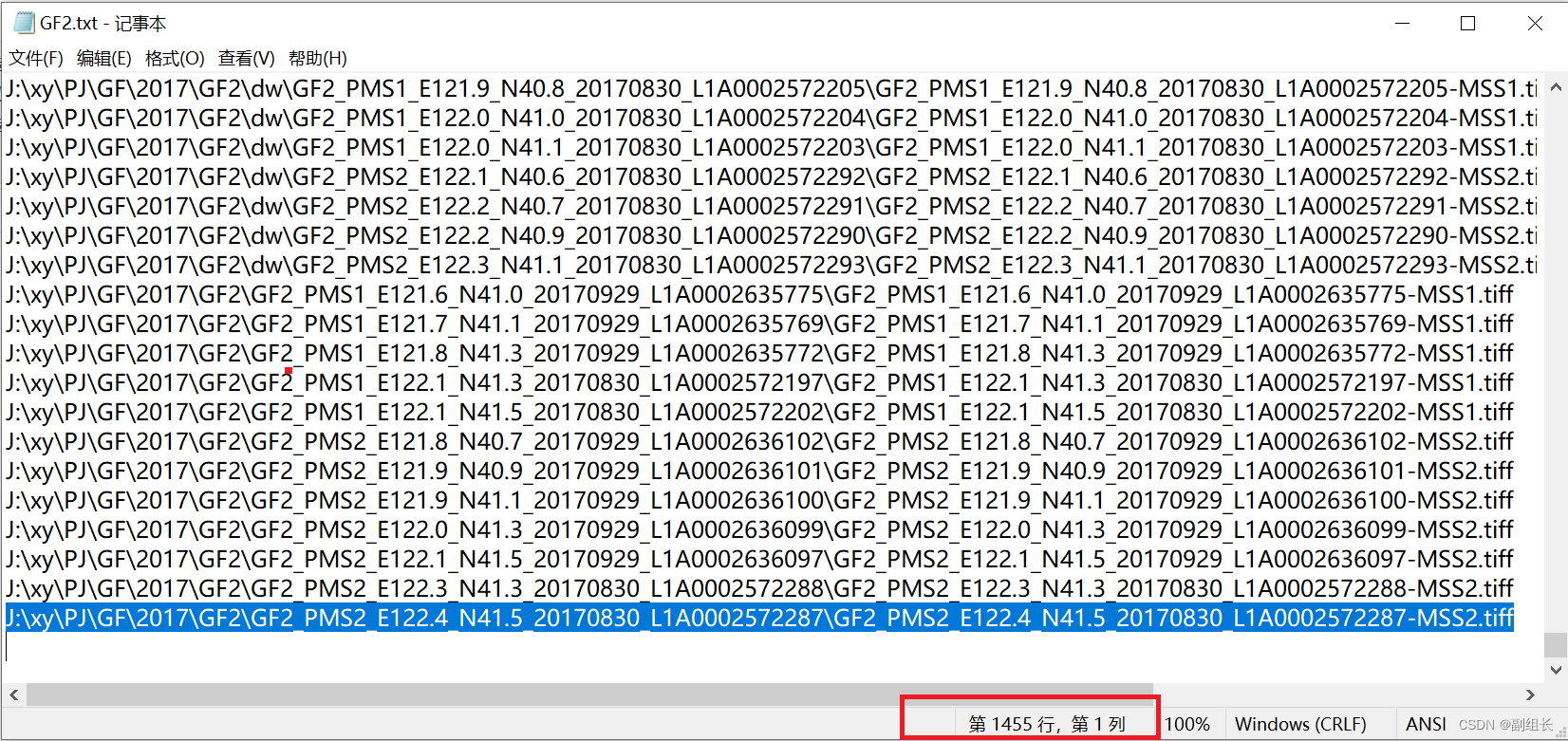Click the GF2.txt - 记事本 window title
1568x741 pixels.
click(103, 24)
